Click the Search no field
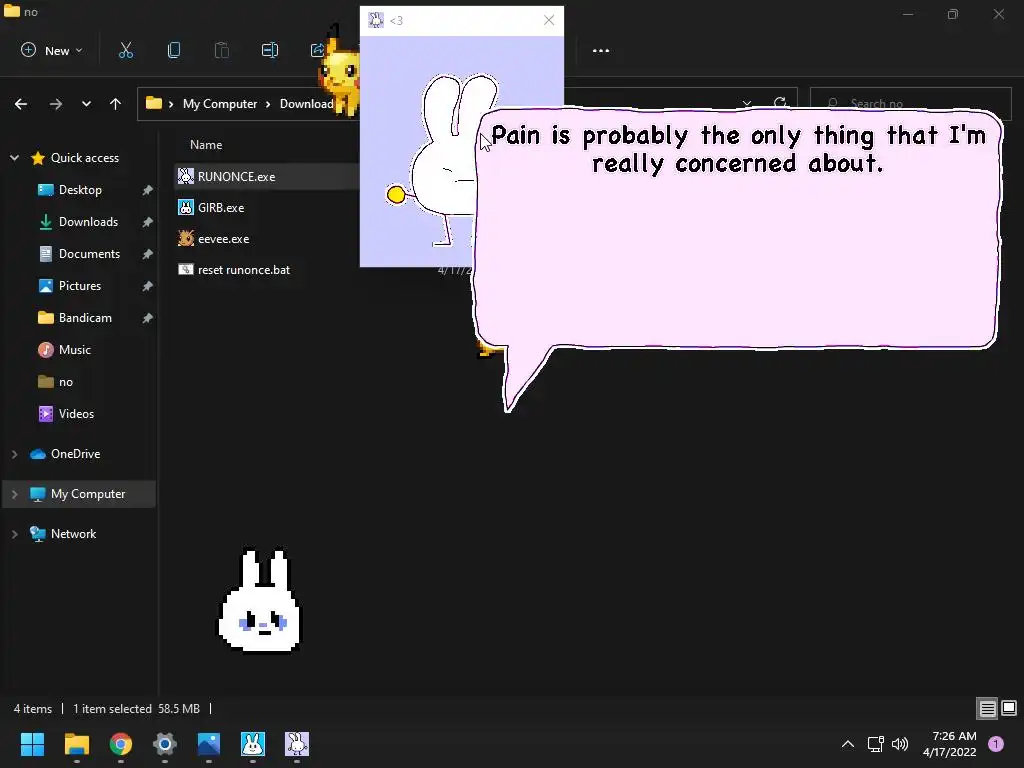The height and width of the screenshot is (768, 1024). (x=910, y=104)
